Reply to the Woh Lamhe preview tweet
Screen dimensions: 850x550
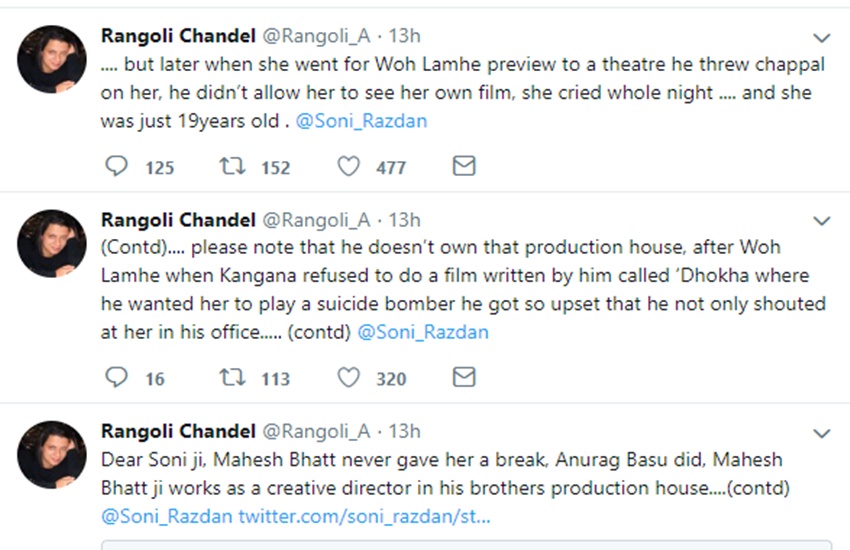tap(116, 166)
